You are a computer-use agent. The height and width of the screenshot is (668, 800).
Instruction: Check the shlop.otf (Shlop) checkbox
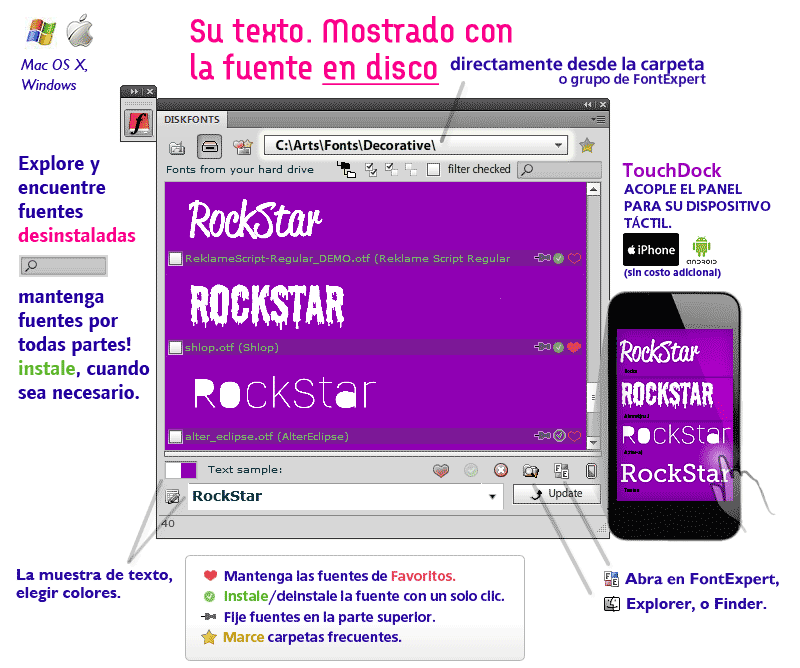[x=175, y=348]
